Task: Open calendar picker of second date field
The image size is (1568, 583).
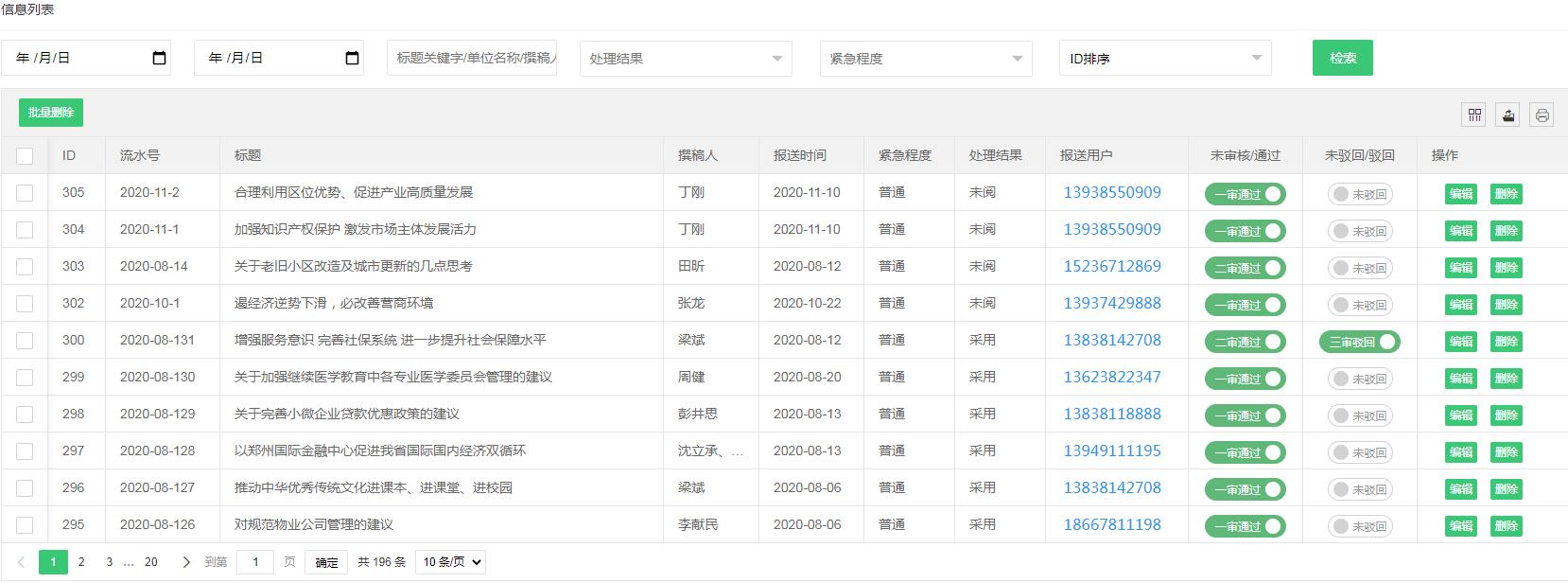Action: click(353, 58)
